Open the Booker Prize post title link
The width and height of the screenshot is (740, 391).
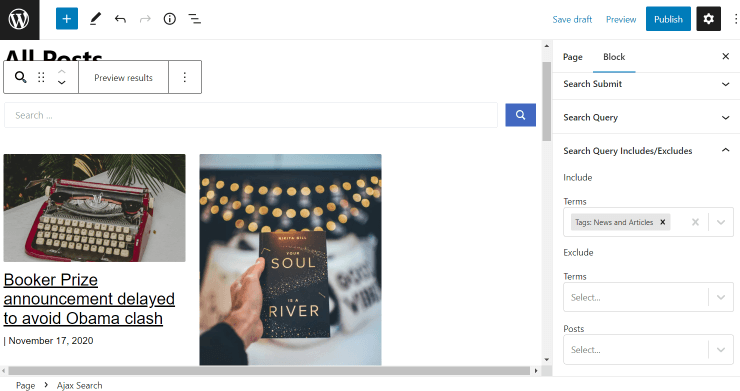(89, 299)
